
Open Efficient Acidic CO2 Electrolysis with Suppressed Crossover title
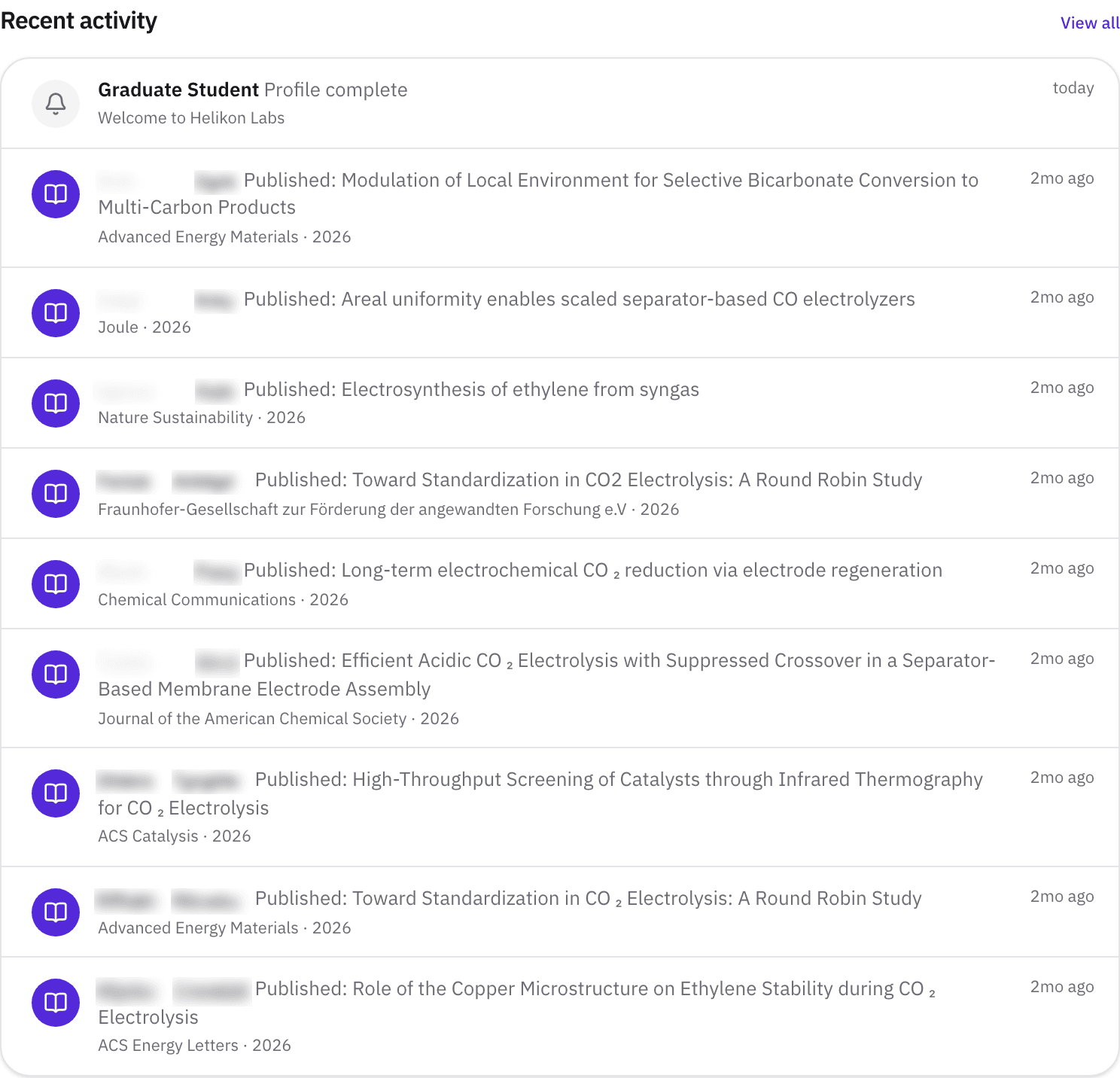[x=546, y=675]
